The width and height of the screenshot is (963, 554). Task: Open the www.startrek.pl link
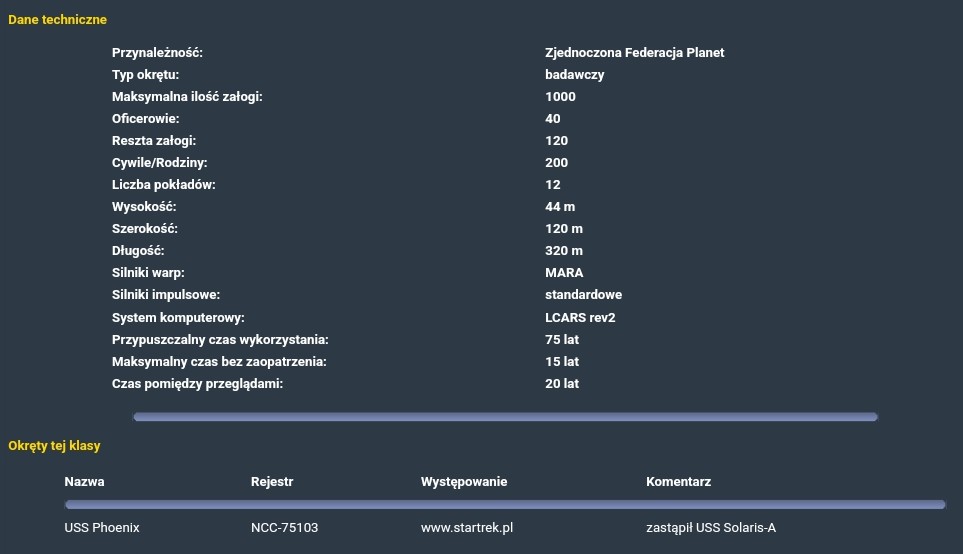(467, 527)
